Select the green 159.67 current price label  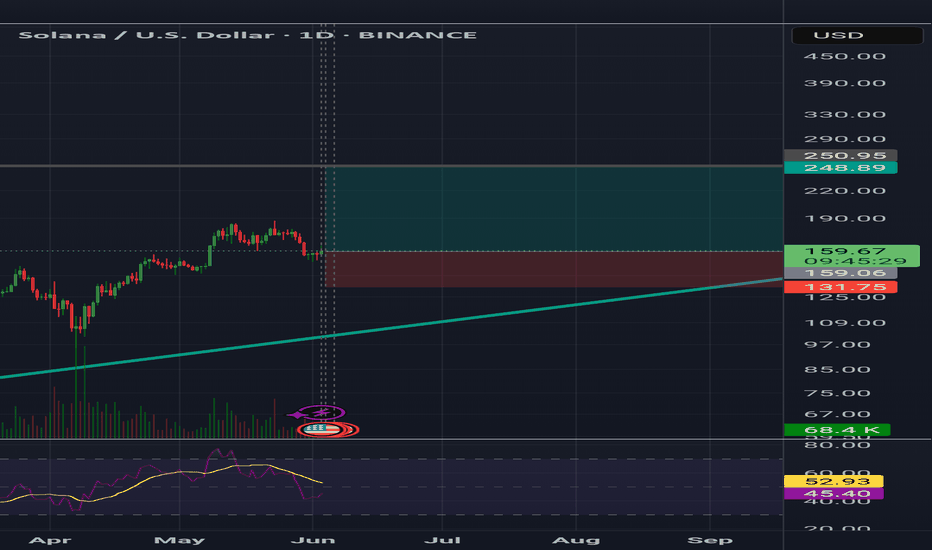click(x=851, y=256)
